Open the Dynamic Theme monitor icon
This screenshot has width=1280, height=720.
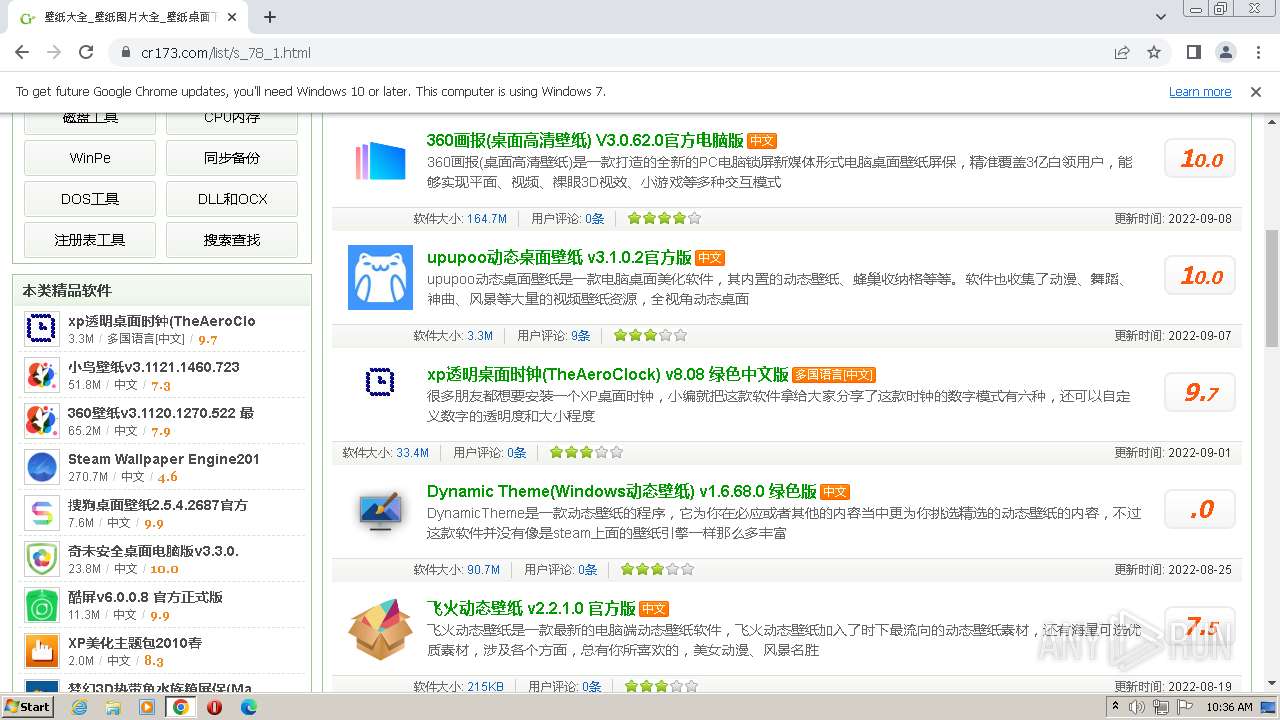pos(380,510)
